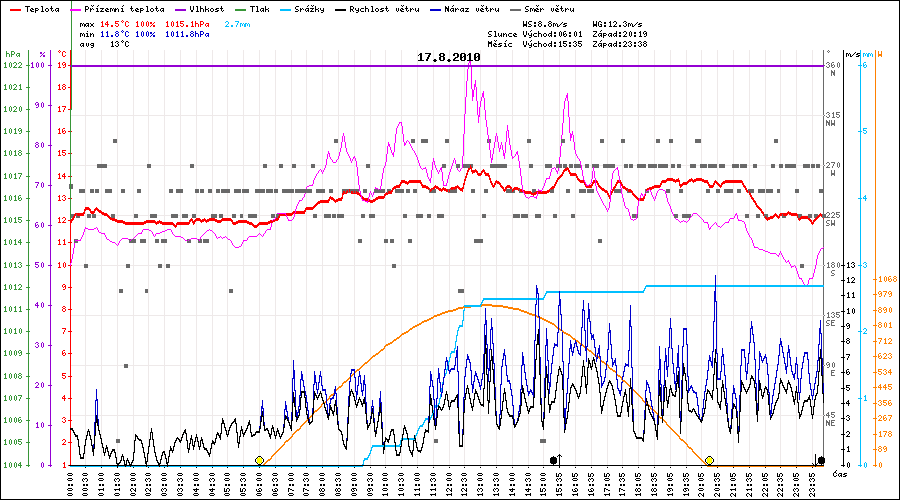Click the 20:35 time axis label
900x500 pixels.
[x=717, y=483]
